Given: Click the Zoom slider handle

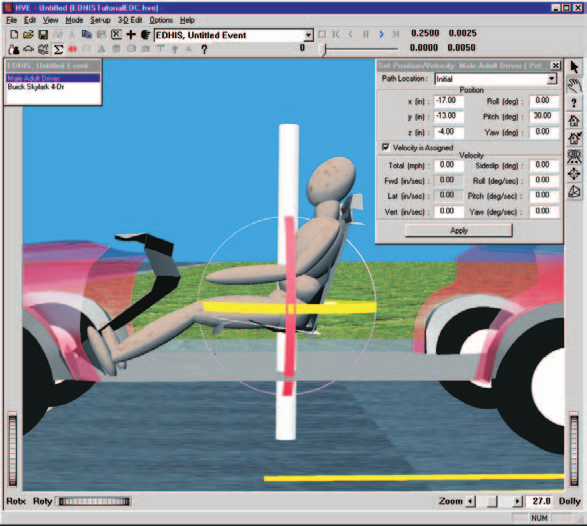Looking at the screenshot, I should (492, 501).
